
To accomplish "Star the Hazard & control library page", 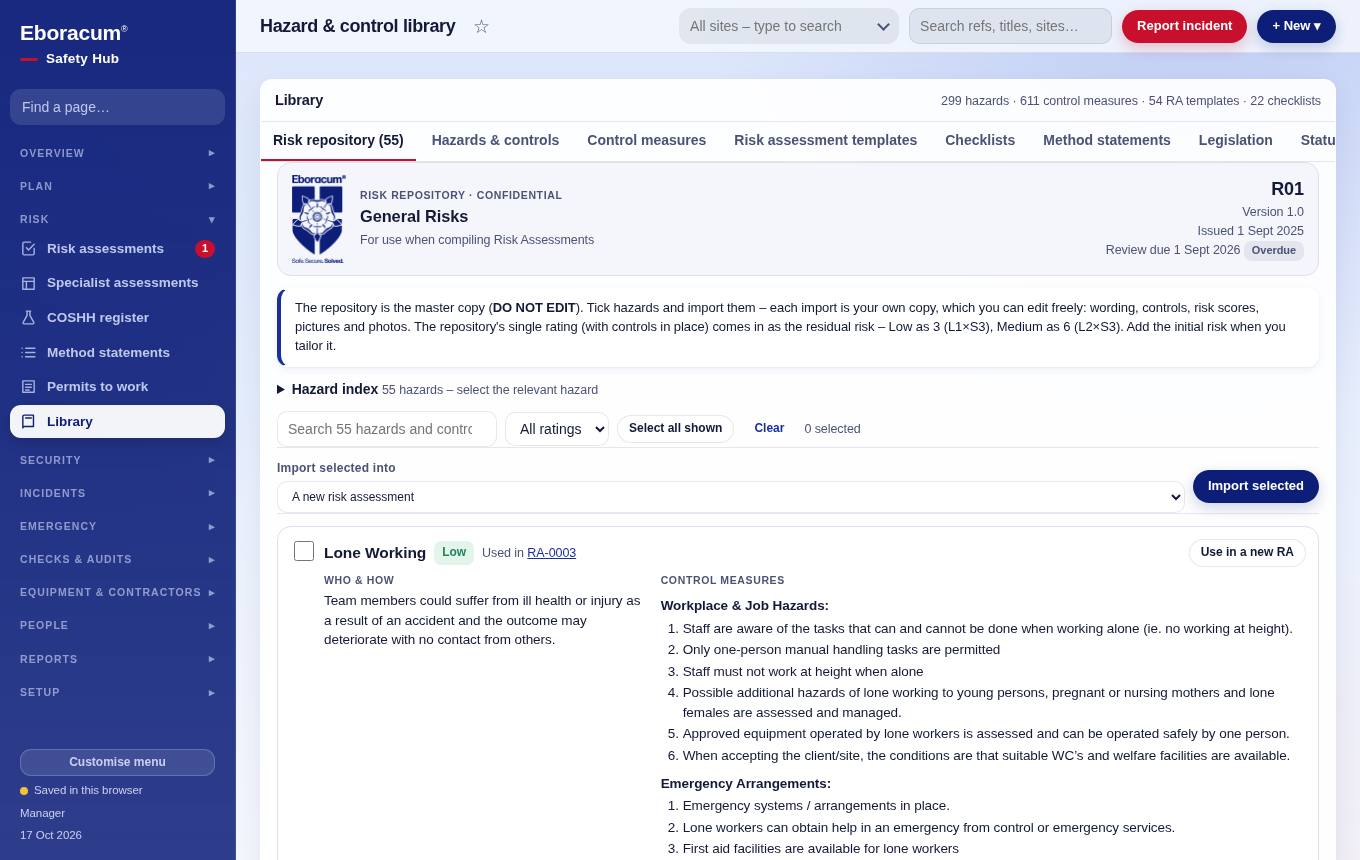I will coord(481,26).
